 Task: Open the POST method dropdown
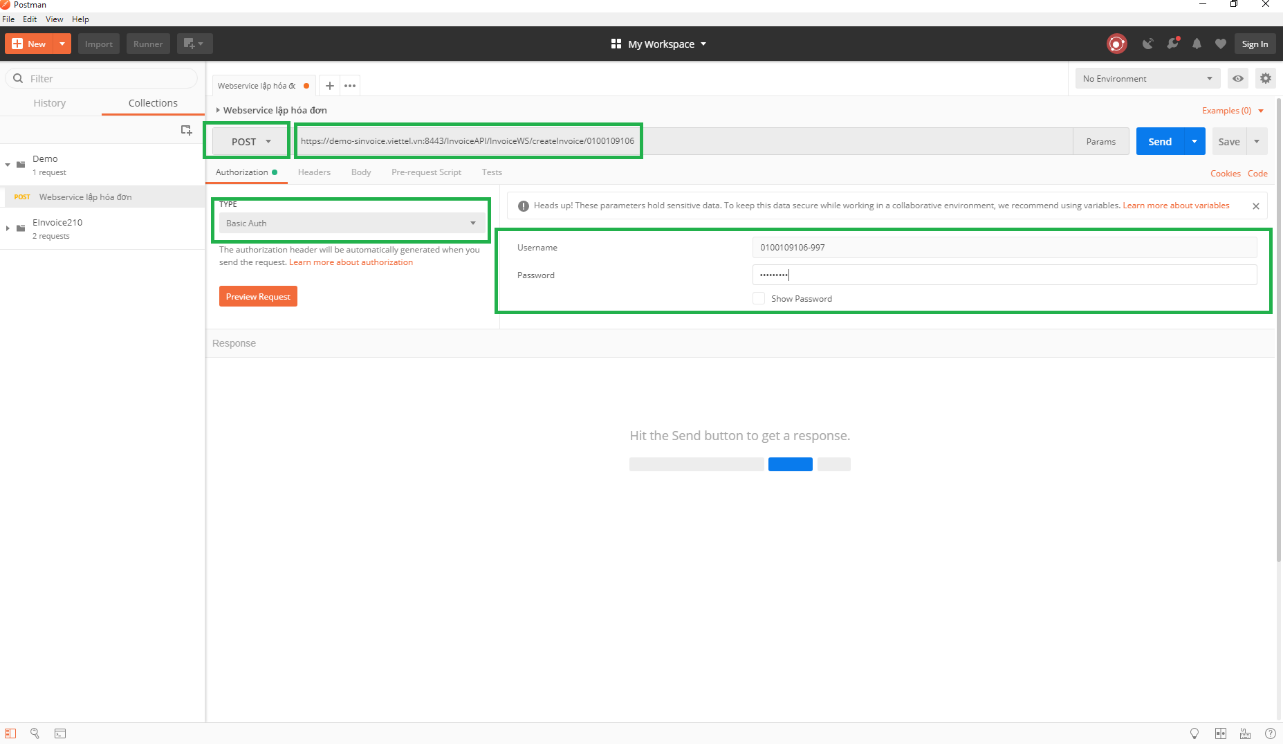[x=249, y=142]
